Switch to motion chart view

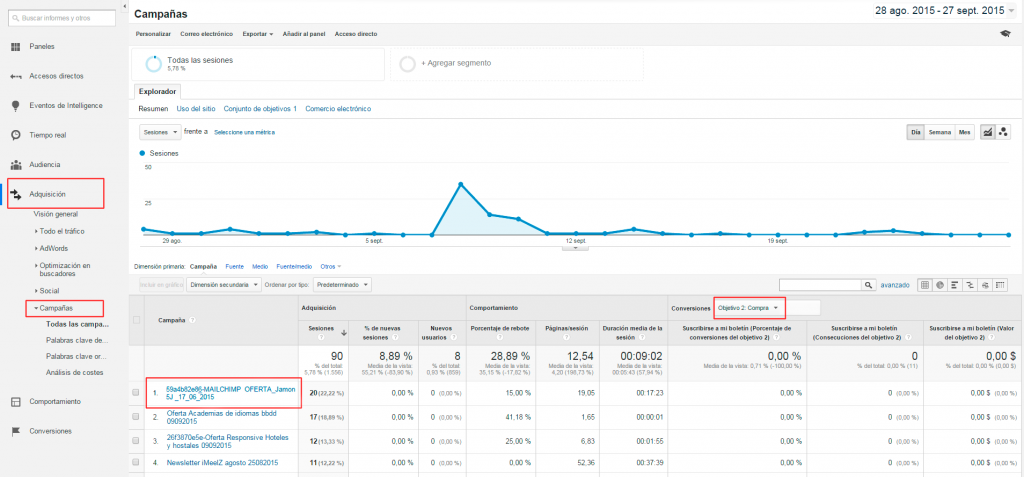tap(1003, 132)
